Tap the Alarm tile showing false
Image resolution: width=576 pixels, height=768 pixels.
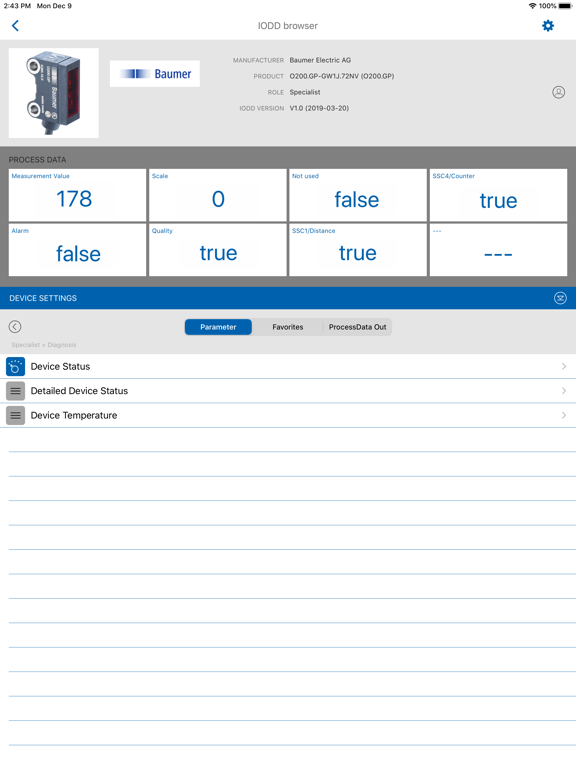click(x=77, y=250)
